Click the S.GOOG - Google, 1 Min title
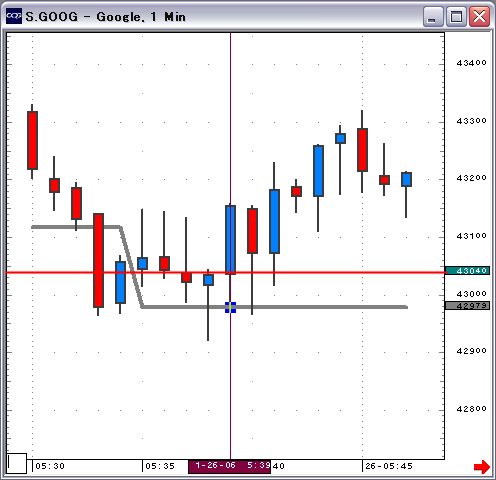 pos(105,17)
